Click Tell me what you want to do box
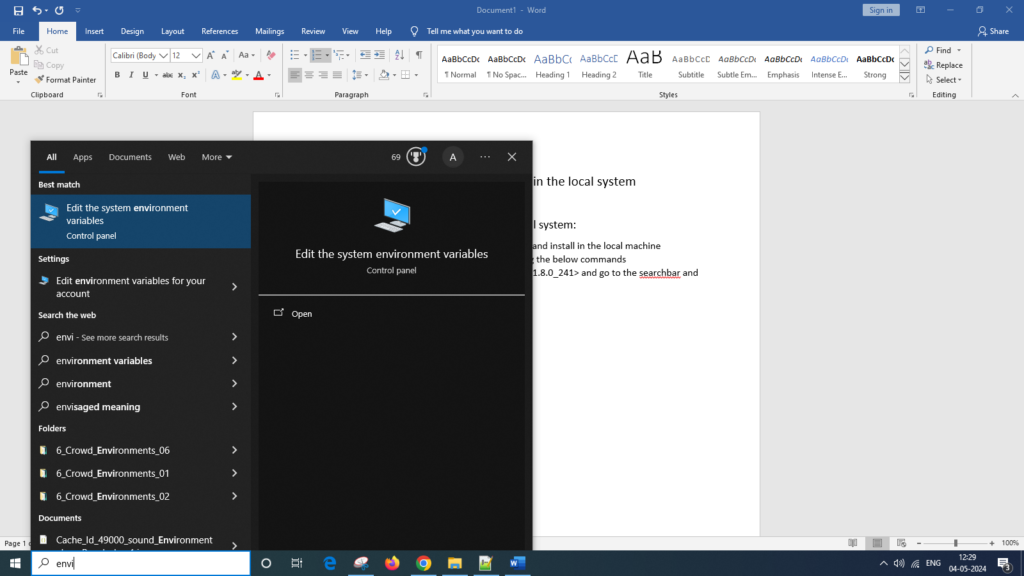 [x=474, y=31]
